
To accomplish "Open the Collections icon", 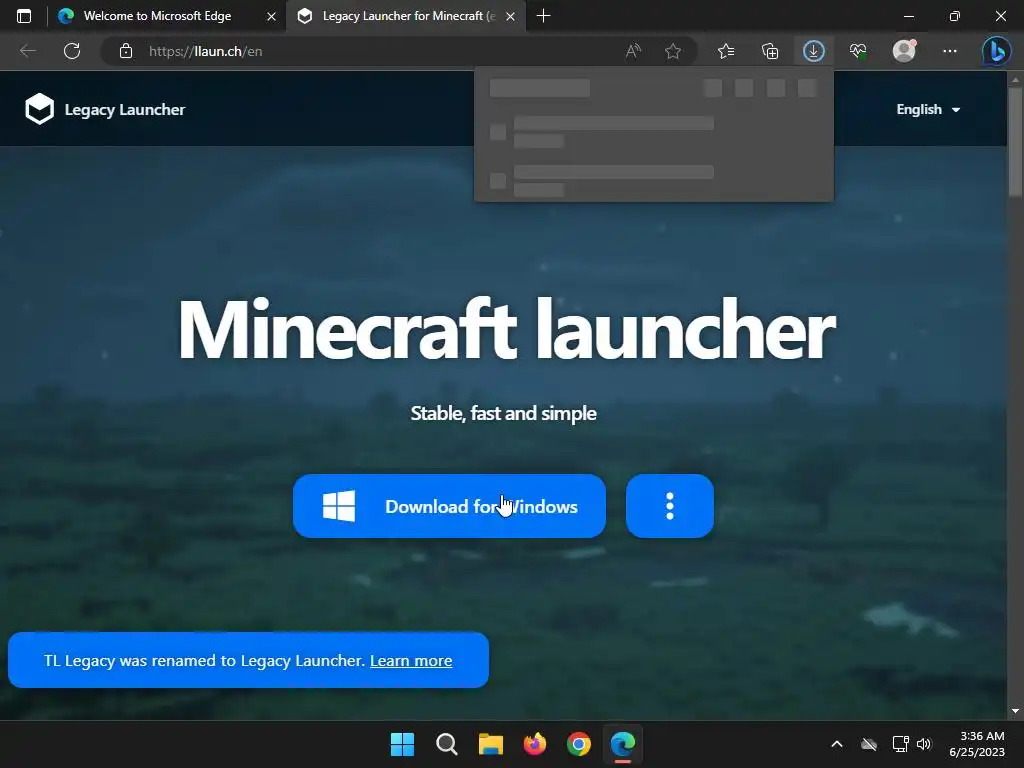I will pos(770,51).
